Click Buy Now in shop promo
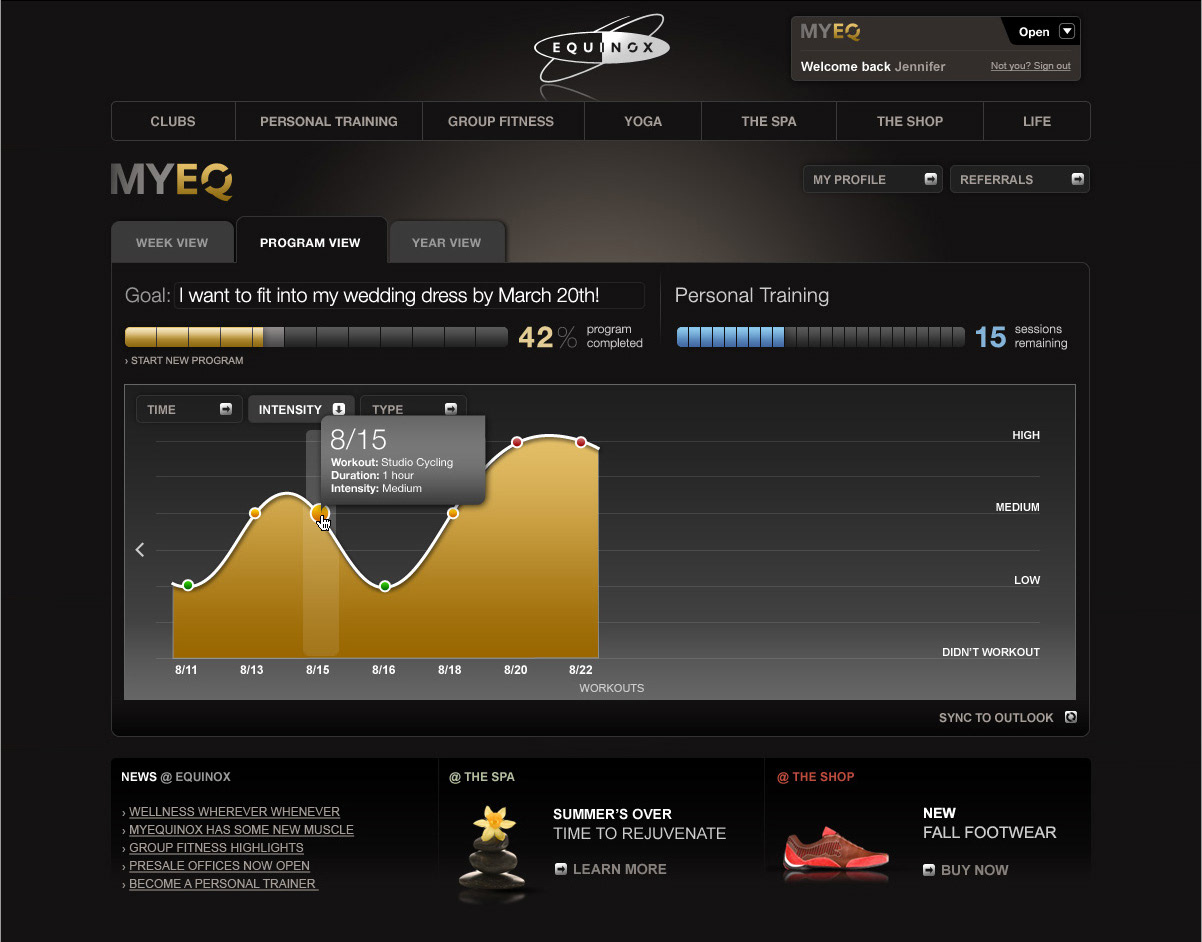 pyautogui.click(x=966, y=870)
